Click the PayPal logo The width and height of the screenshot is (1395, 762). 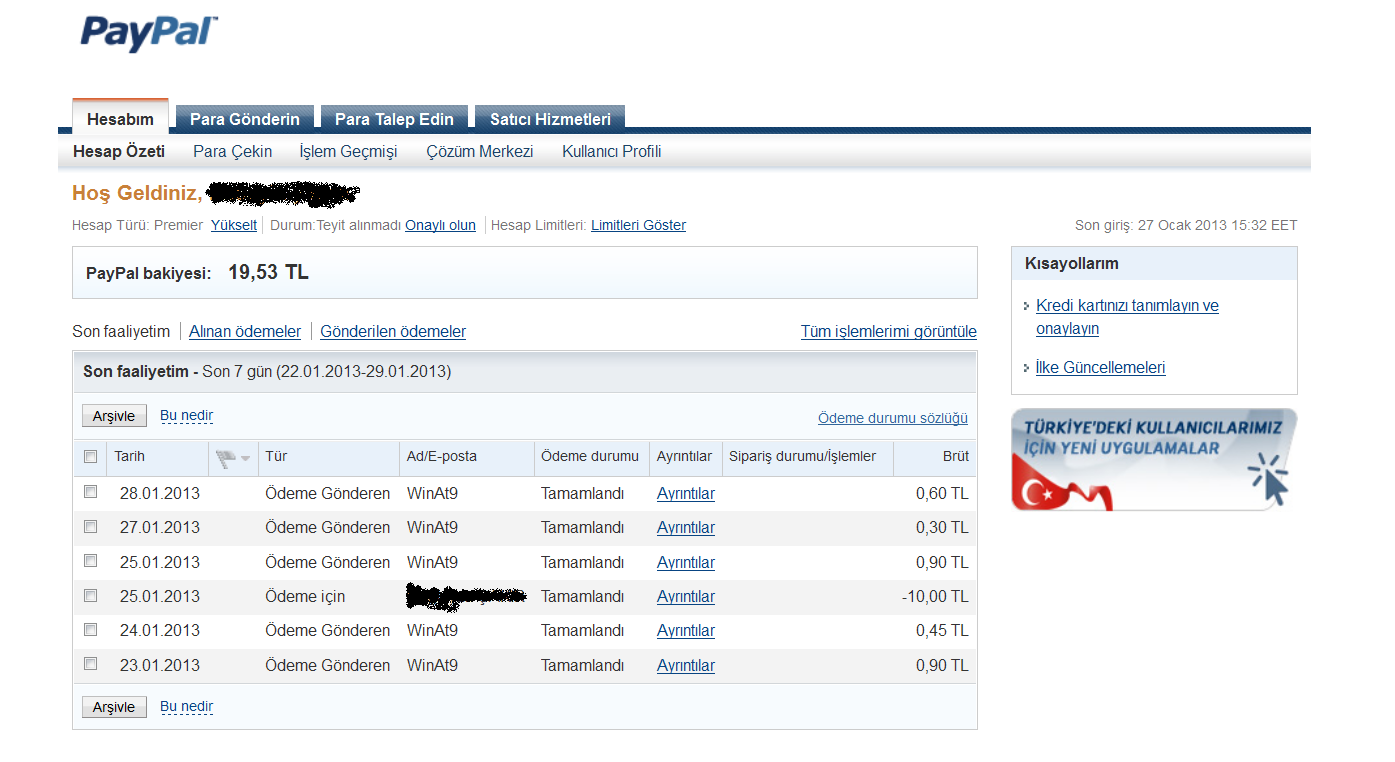[149, 33]
